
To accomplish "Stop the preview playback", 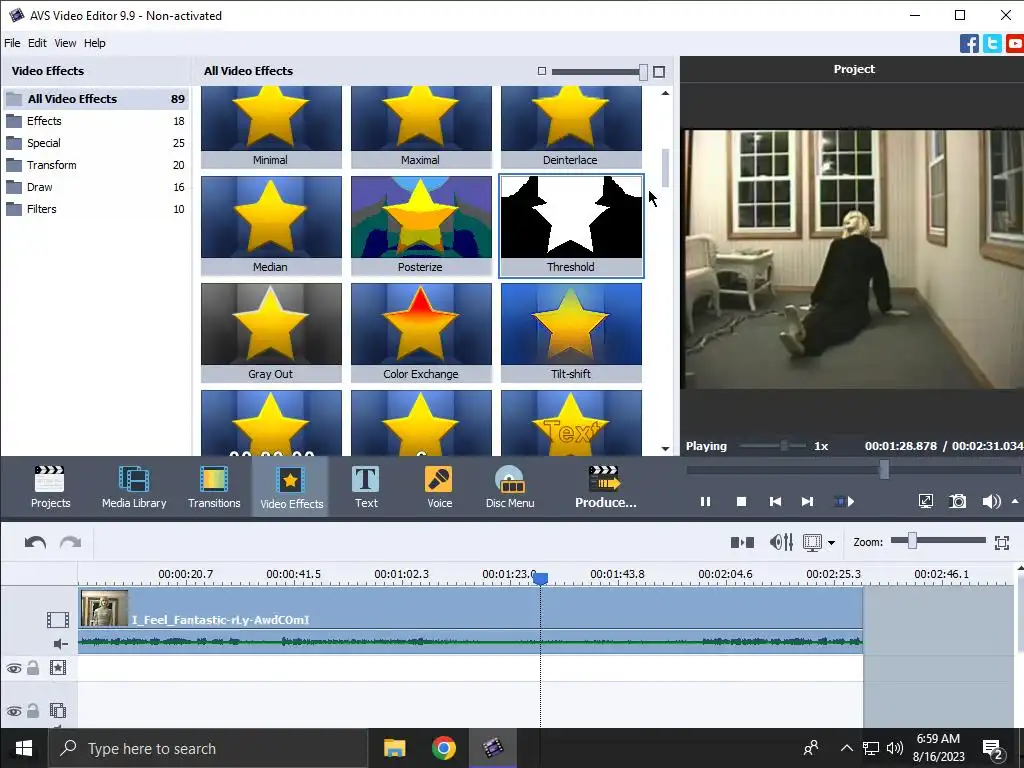I will 741,502.
